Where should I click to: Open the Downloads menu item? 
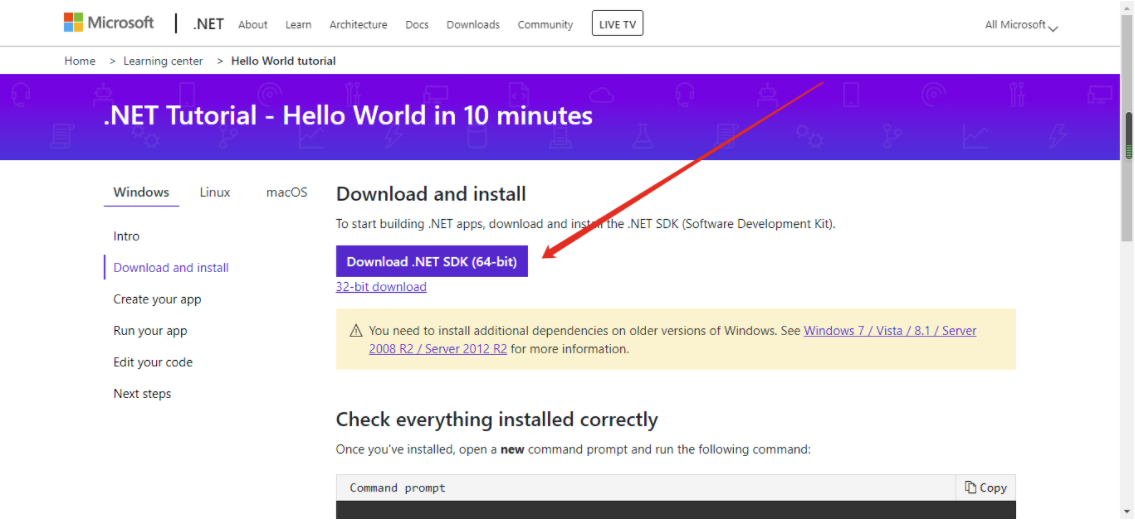click(473, 25)
